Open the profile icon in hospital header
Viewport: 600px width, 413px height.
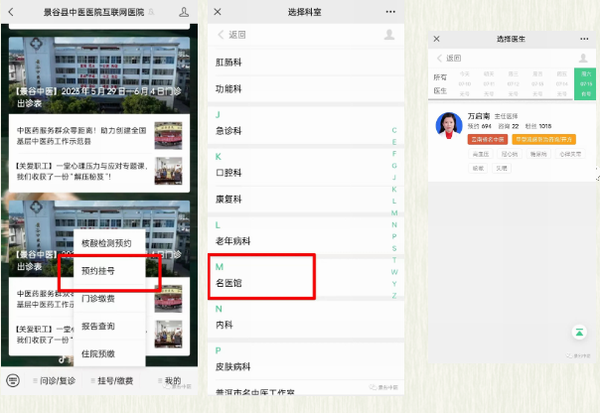tap(184, 12)
